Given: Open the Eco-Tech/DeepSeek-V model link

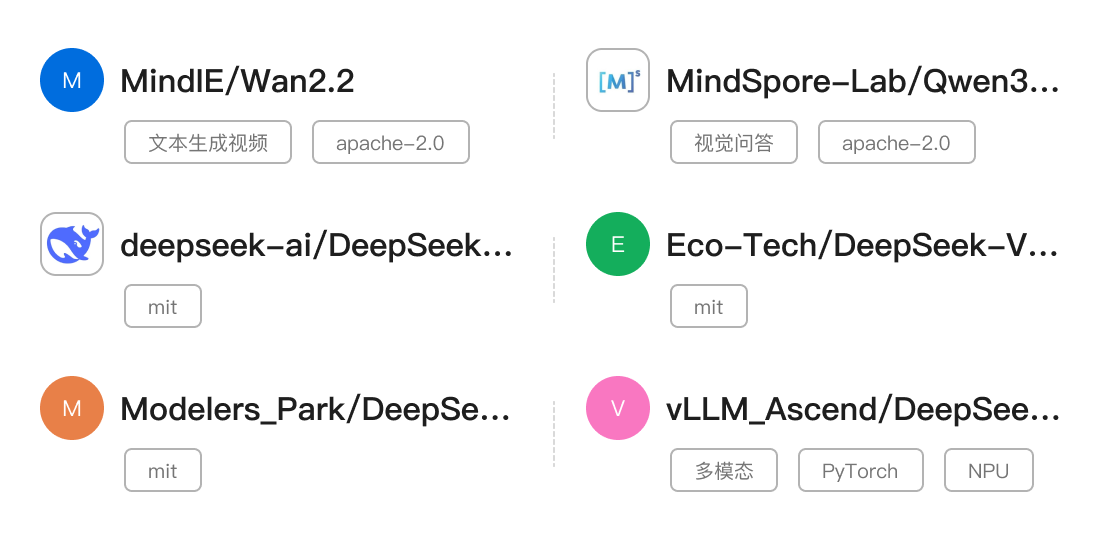Looking at the screenshot, I should [862, 245].
